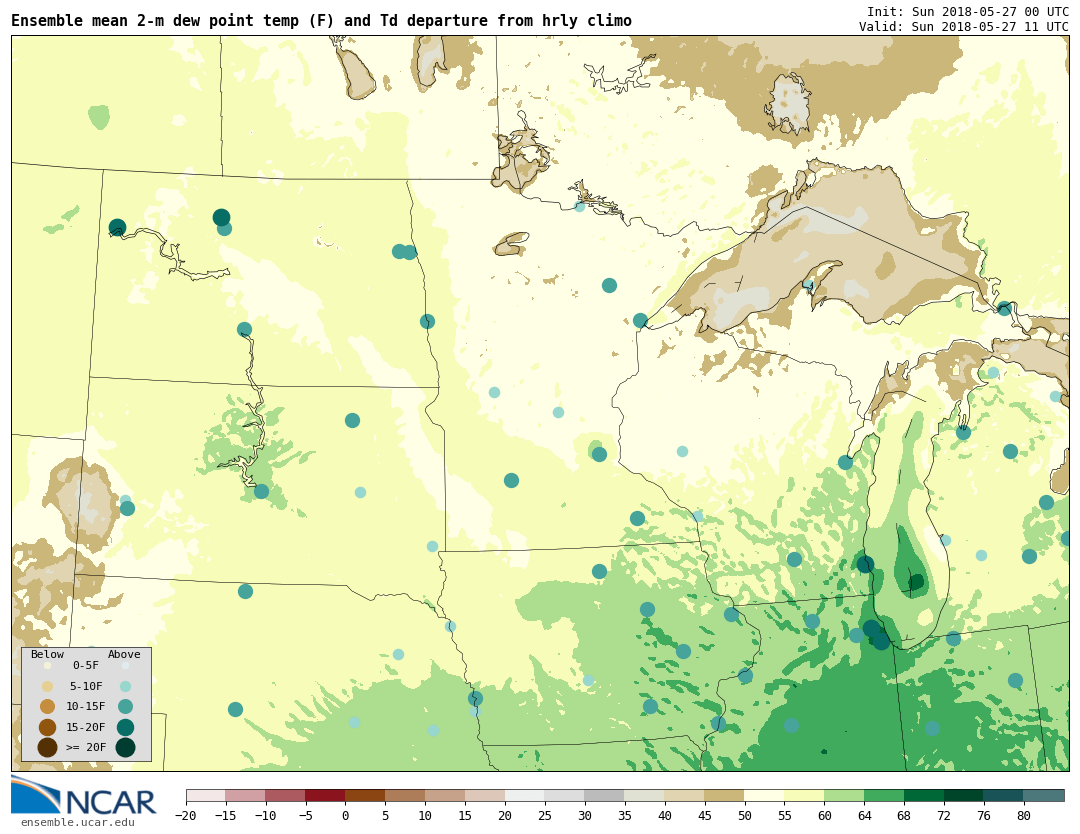
Task: Click the orange-brown 10-15F Below legend circle
Action: click(47, 707)
